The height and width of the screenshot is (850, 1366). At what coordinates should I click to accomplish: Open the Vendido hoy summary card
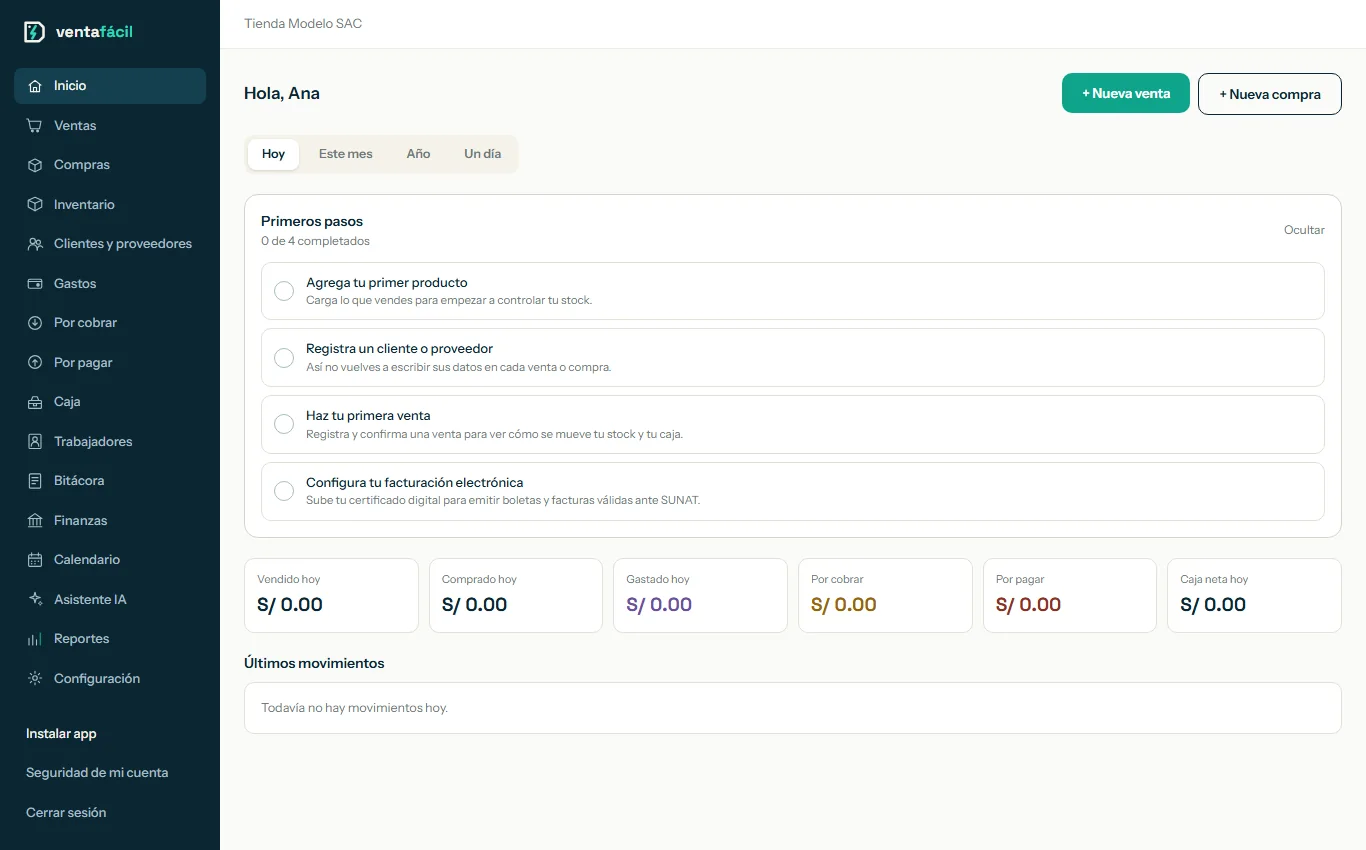[331, 595]
